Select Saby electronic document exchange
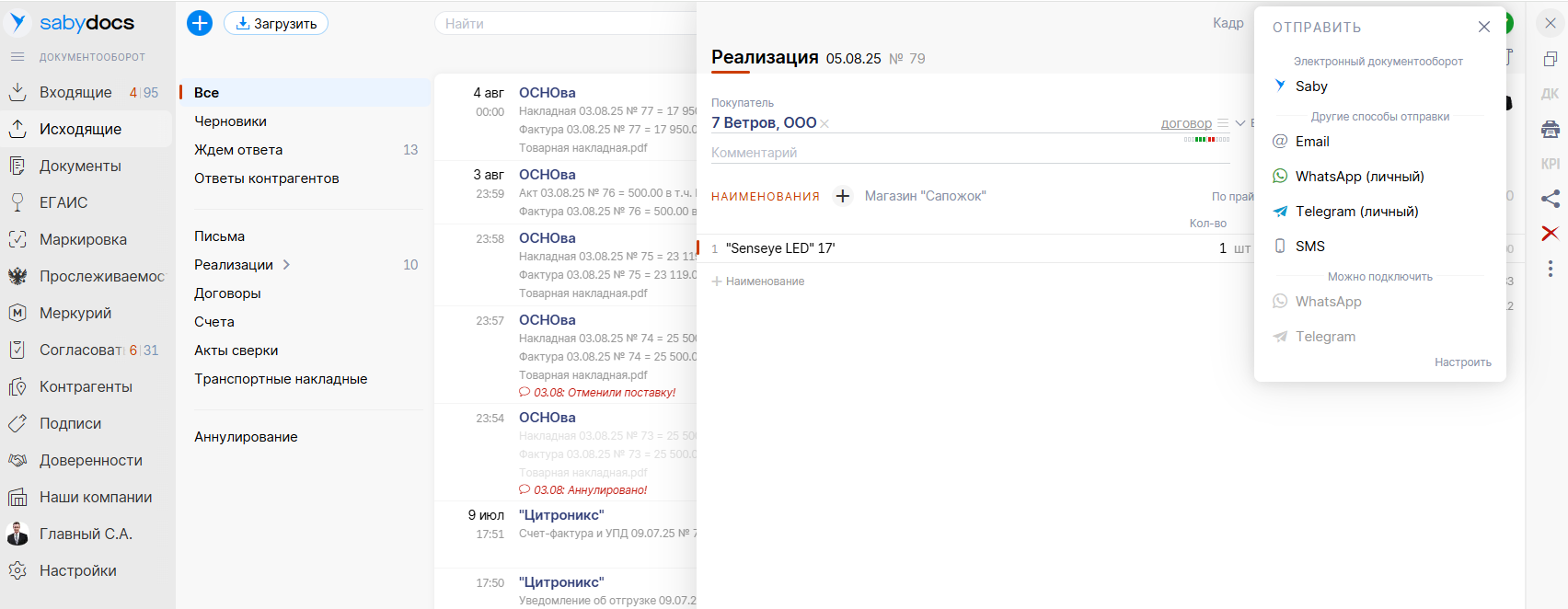The image size is (1568, 609). [1311, 86]
